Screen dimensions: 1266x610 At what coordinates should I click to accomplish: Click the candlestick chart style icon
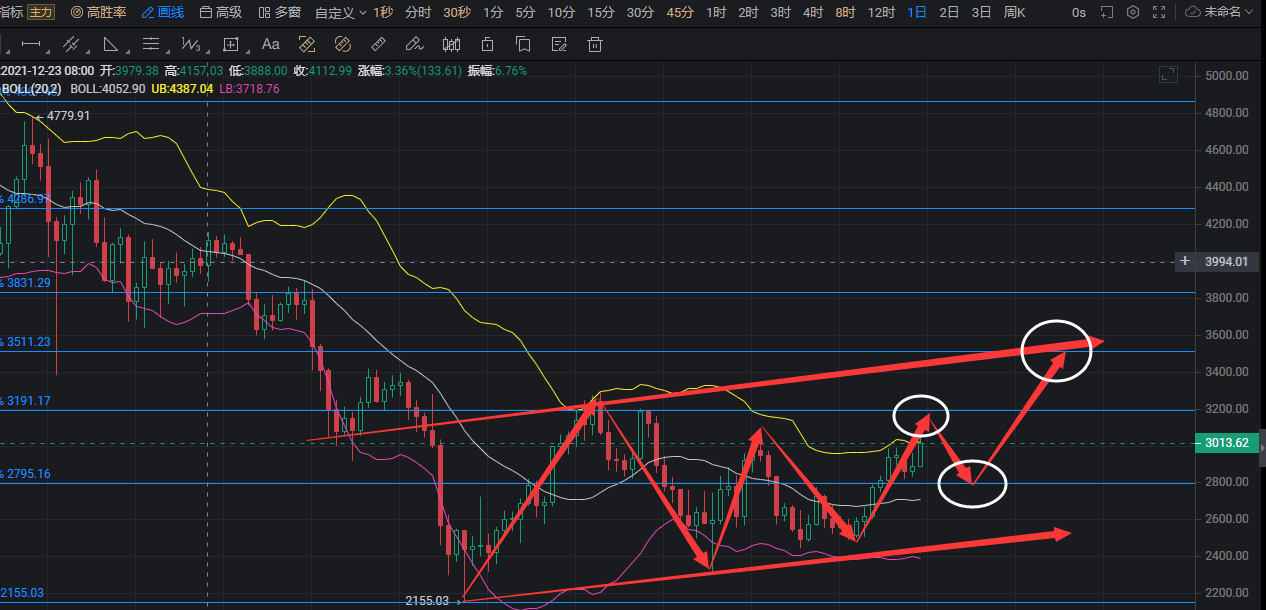click(x=451, y=45)
